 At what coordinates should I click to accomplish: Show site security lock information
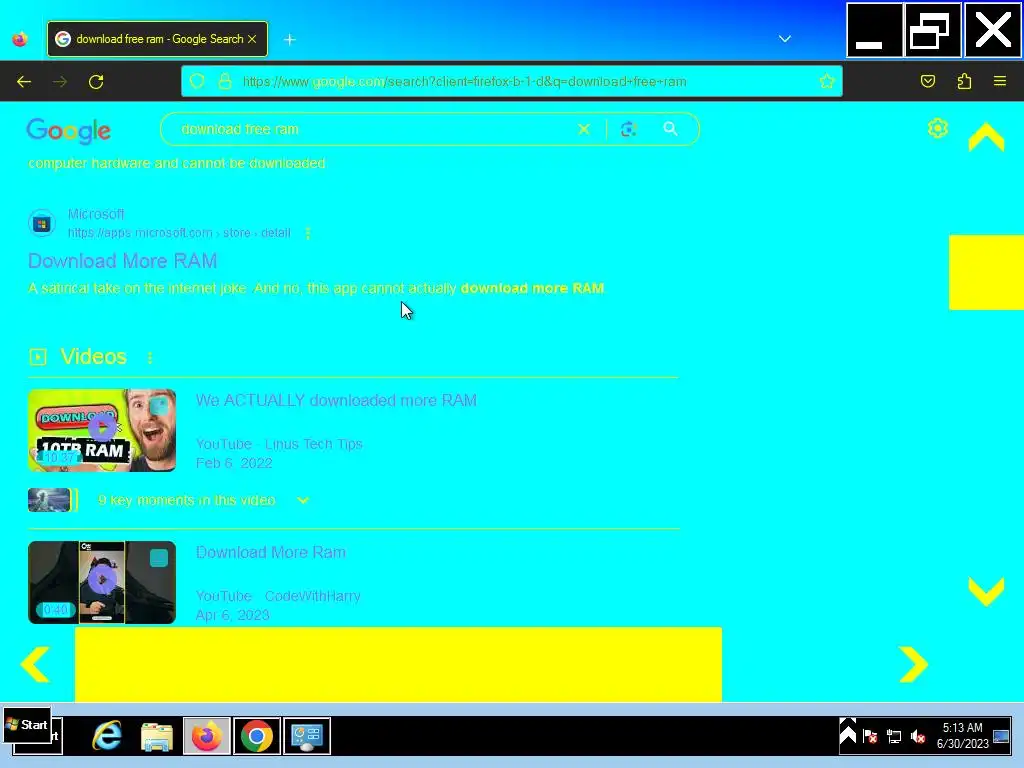pos(225,82)
